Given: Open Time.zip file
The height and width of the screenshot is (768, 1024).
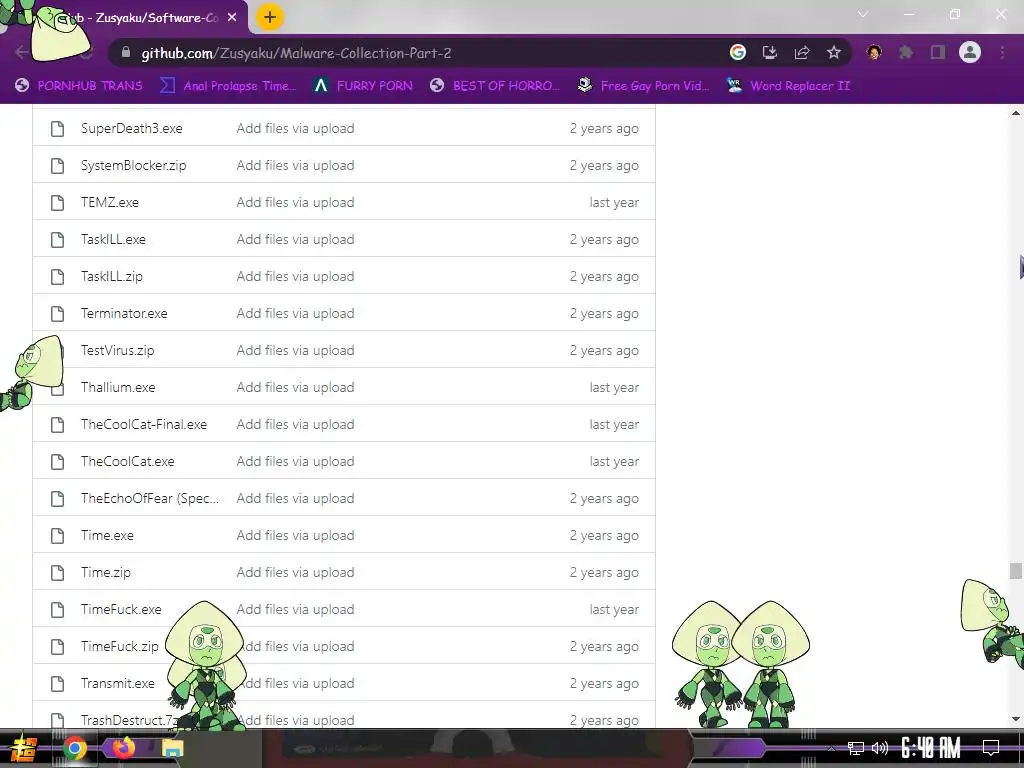Looking at the screenshot, I should coord(106,573).
